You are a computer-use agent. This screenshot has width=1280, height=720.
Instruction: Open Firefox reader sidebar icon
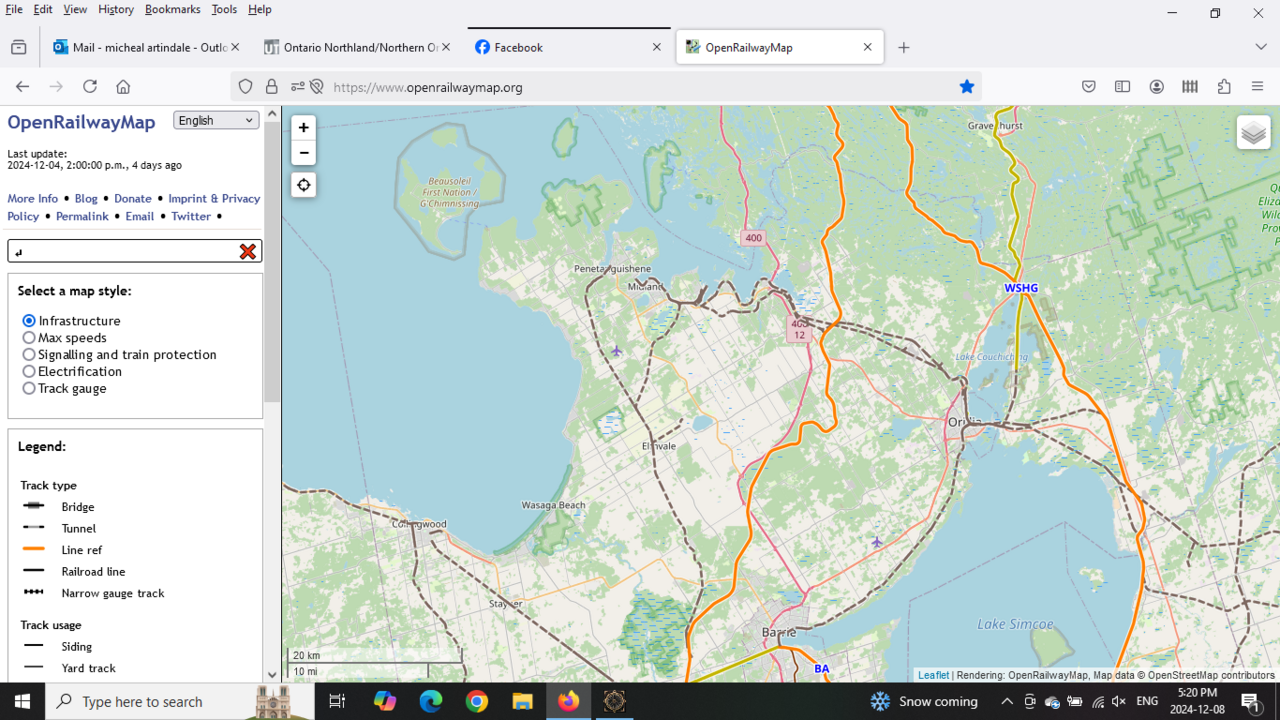[x=1123, y=87]
